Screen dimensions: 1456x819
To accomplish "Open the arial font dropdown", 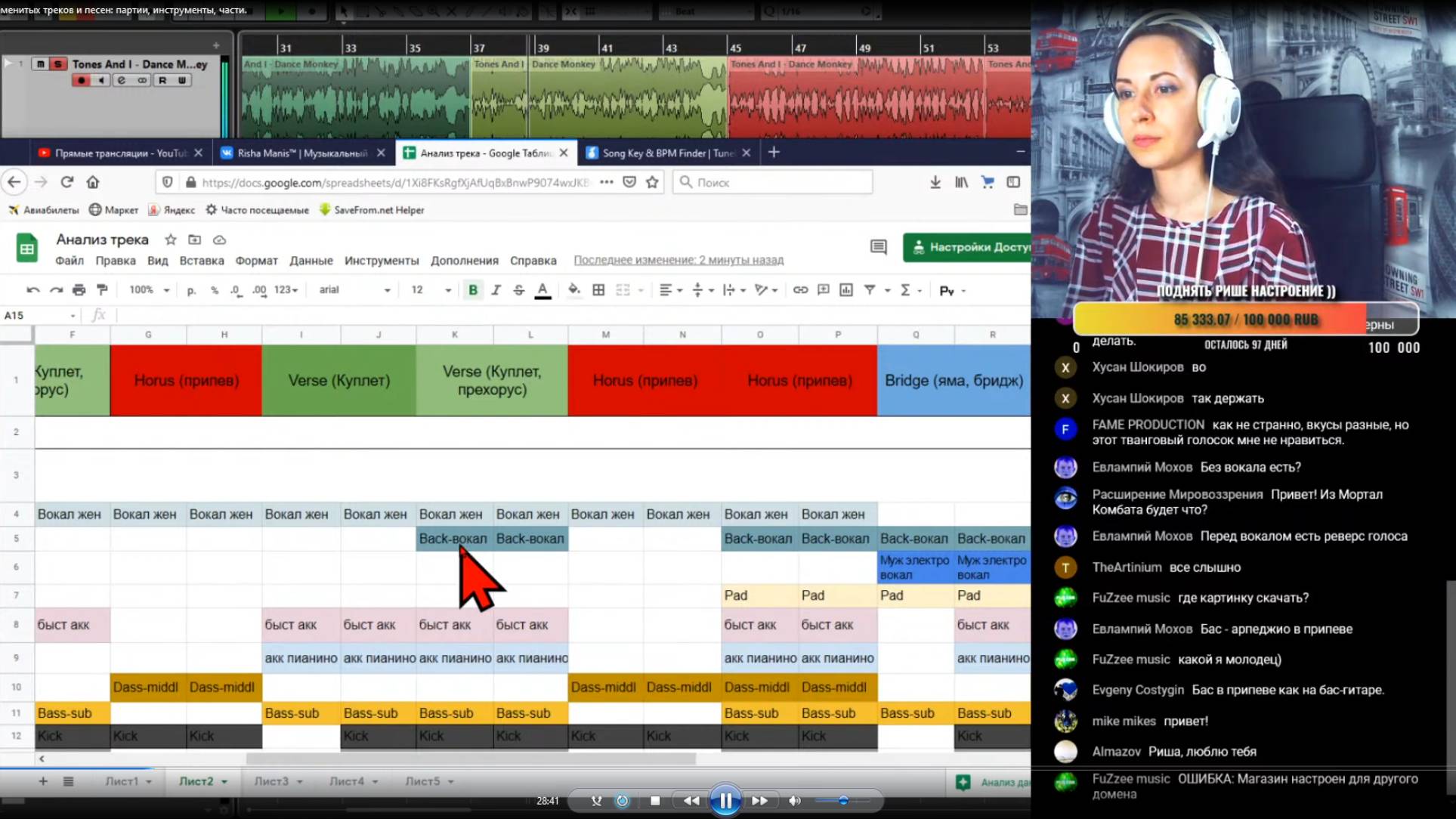I will tap(354, 290).
